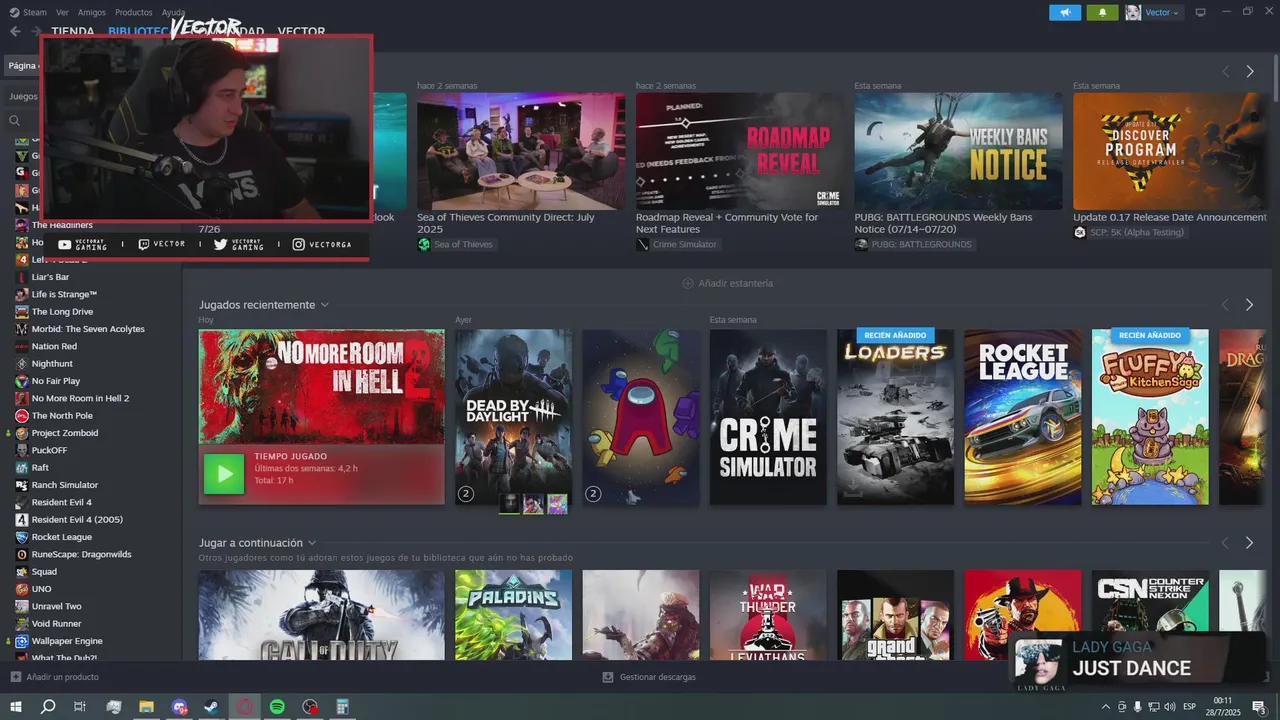Image resolution: width=1280 pixels, height=720 pixels.
Task: Open the green notifications bell
Action: pyautogui.click(x=1103, y=12)
